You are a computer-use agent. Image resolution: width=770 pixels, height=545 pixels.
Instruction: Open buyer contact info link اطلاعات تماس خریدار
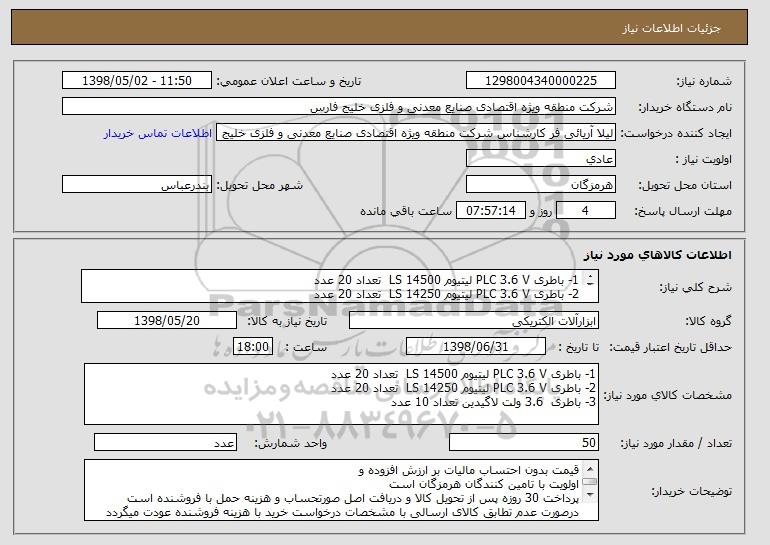click(x=158, y=133)
